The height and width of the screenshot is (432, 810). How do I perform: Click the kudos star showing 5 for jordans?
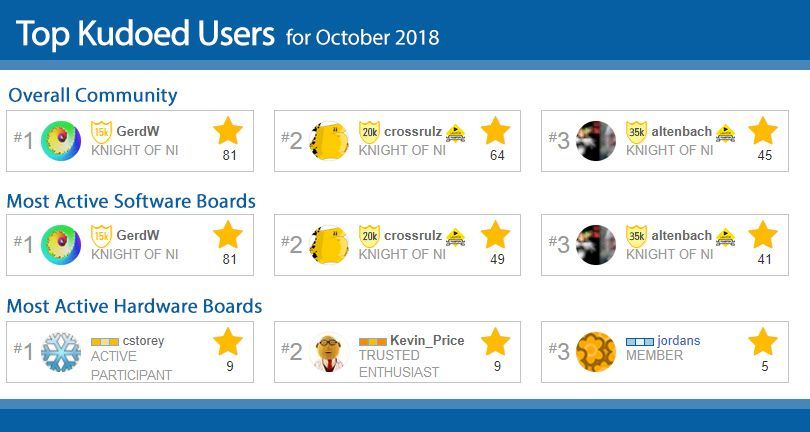(x=763, y=342)
